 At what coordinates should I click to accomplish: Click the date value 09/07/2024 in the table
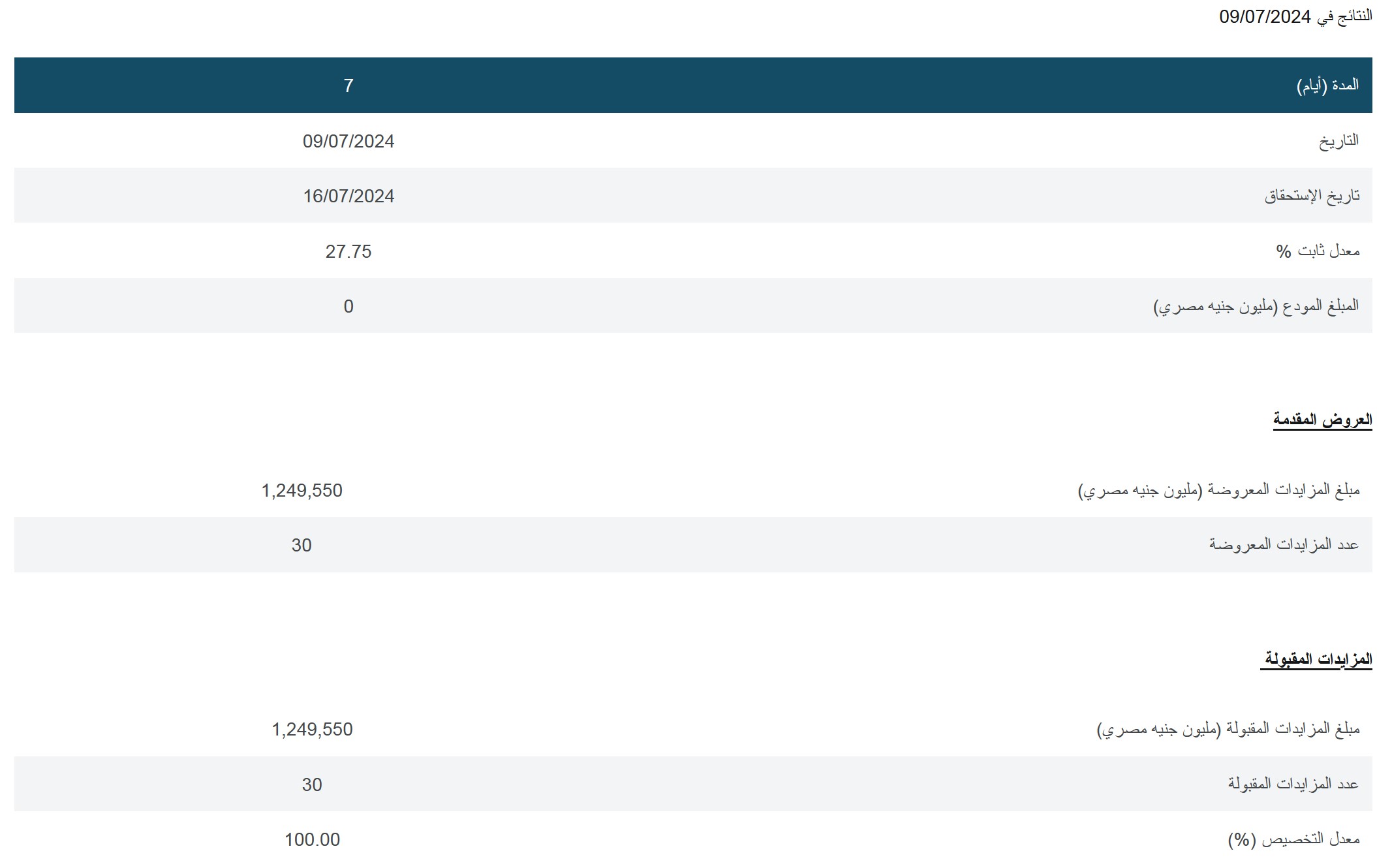[x=348, y=142]
